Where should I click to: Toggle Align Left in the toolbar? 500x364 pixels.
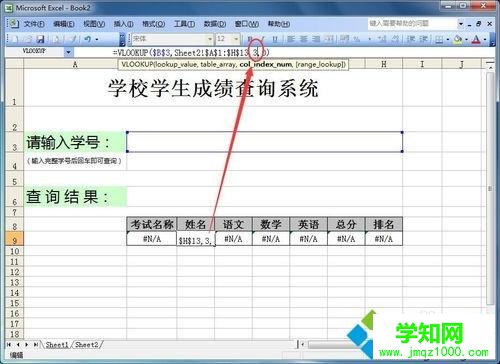click(x=291, y=39)
